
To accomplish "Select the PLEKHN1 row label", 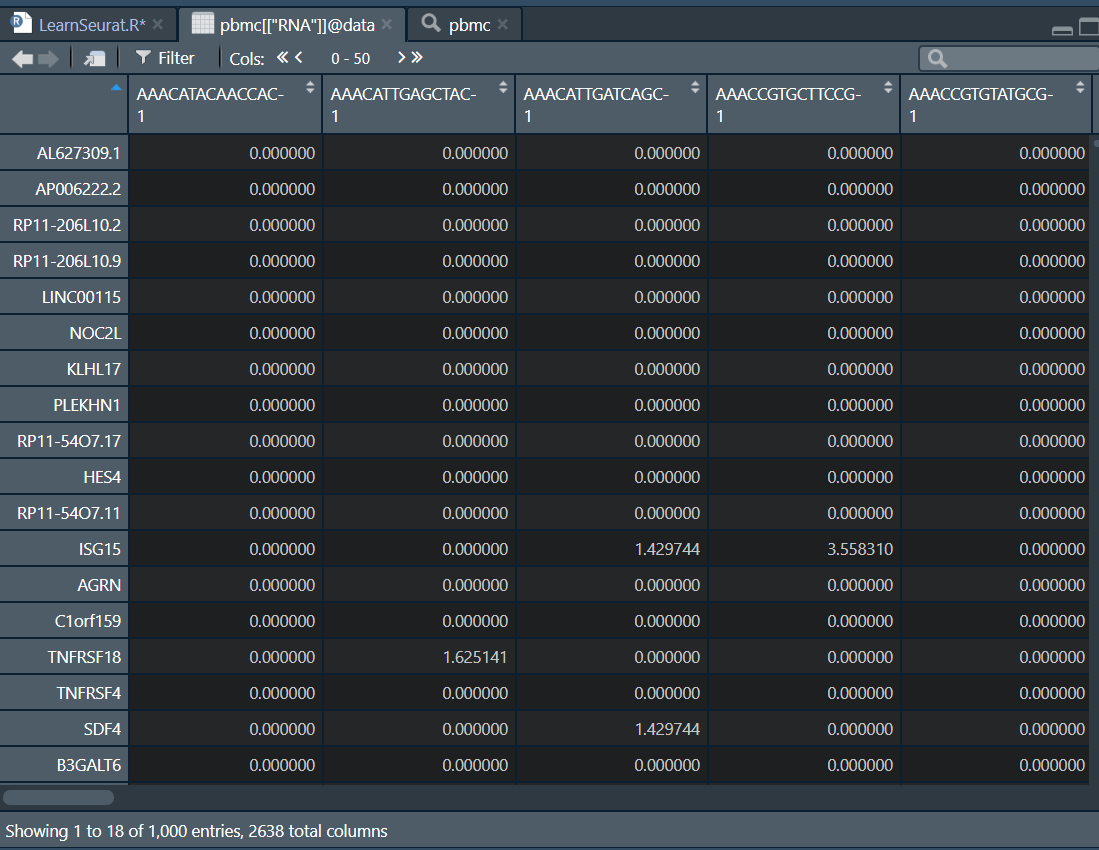I will (87, 405).
